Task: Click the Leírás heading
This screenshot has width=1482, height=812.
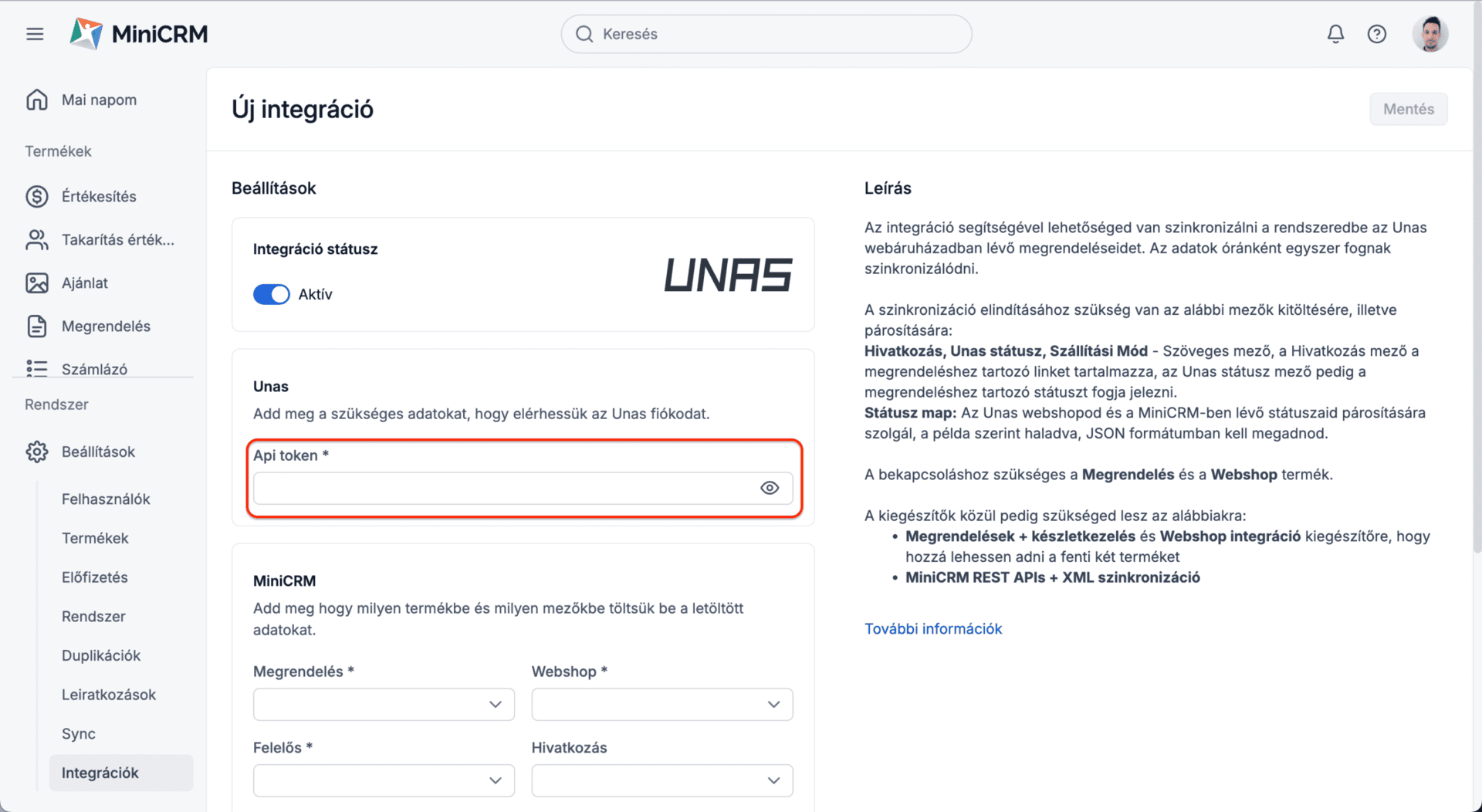Action: click(888, 188)
